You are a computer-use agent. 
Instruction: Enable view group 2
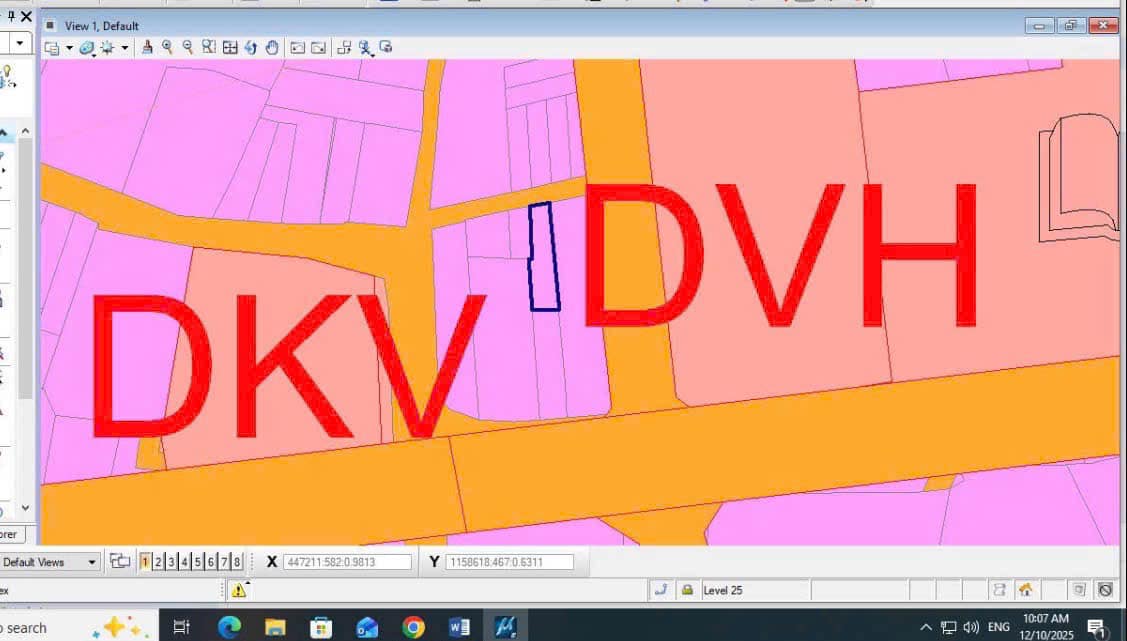[157, 561]
